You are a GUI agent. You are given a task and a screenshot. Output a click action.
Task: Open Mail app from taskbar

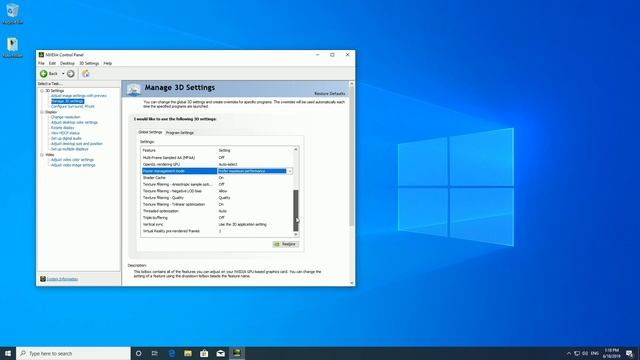pos(221,353)
